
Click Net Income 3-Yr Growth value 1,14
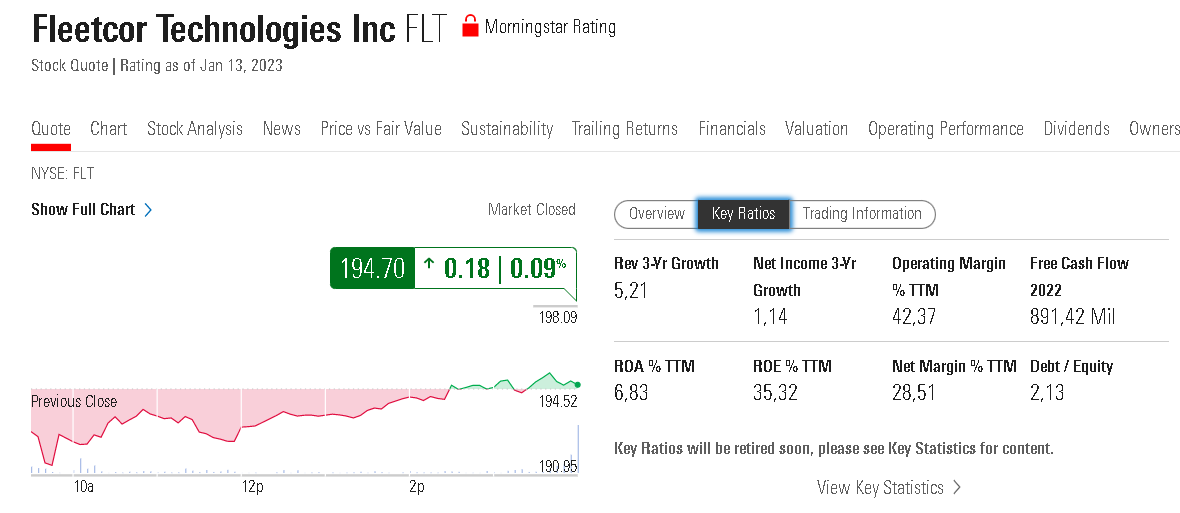[770, 317]
